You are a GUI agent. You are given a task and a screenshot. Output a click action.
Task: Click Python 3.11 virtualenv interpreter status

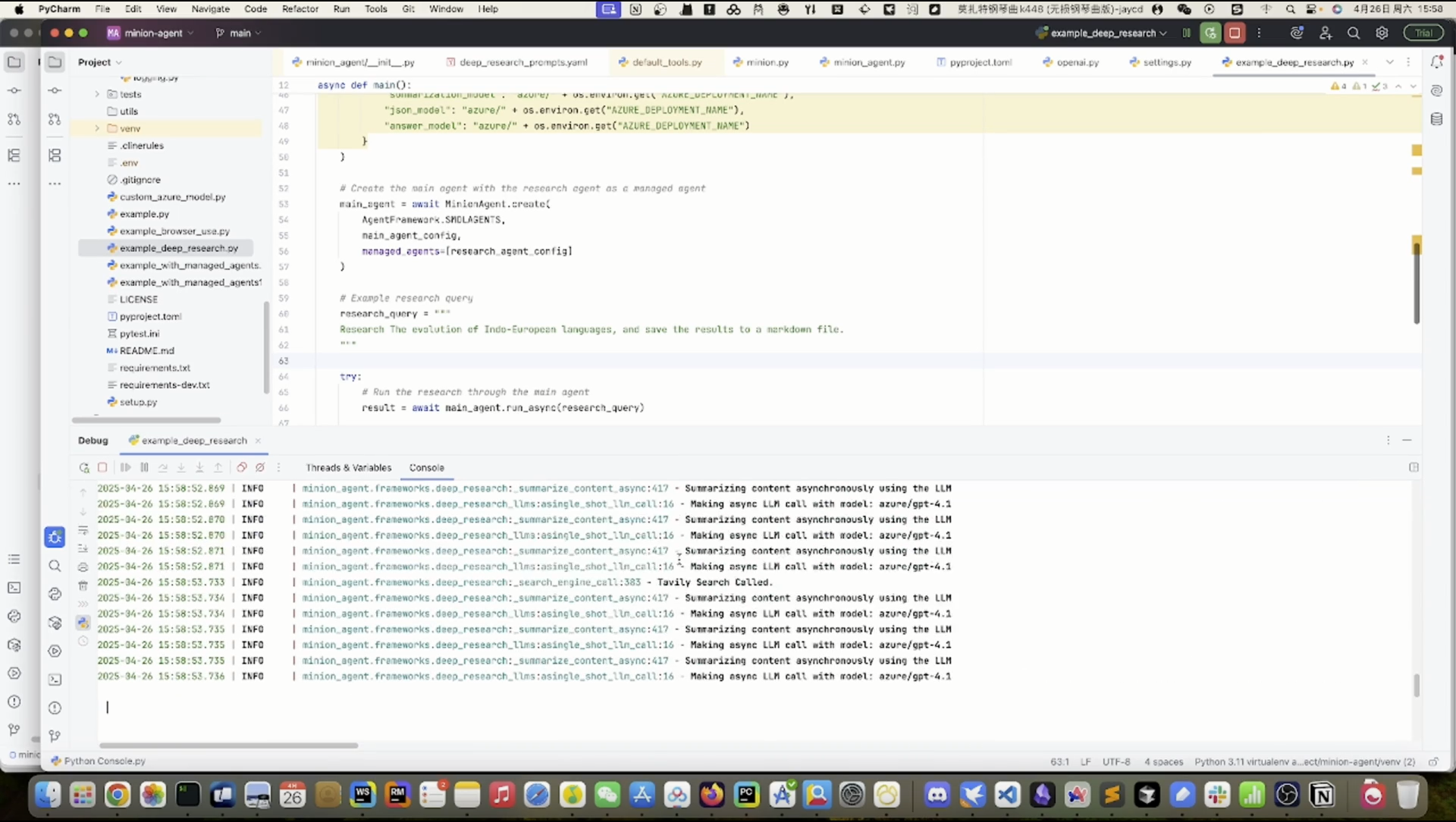coord(1304,761)
